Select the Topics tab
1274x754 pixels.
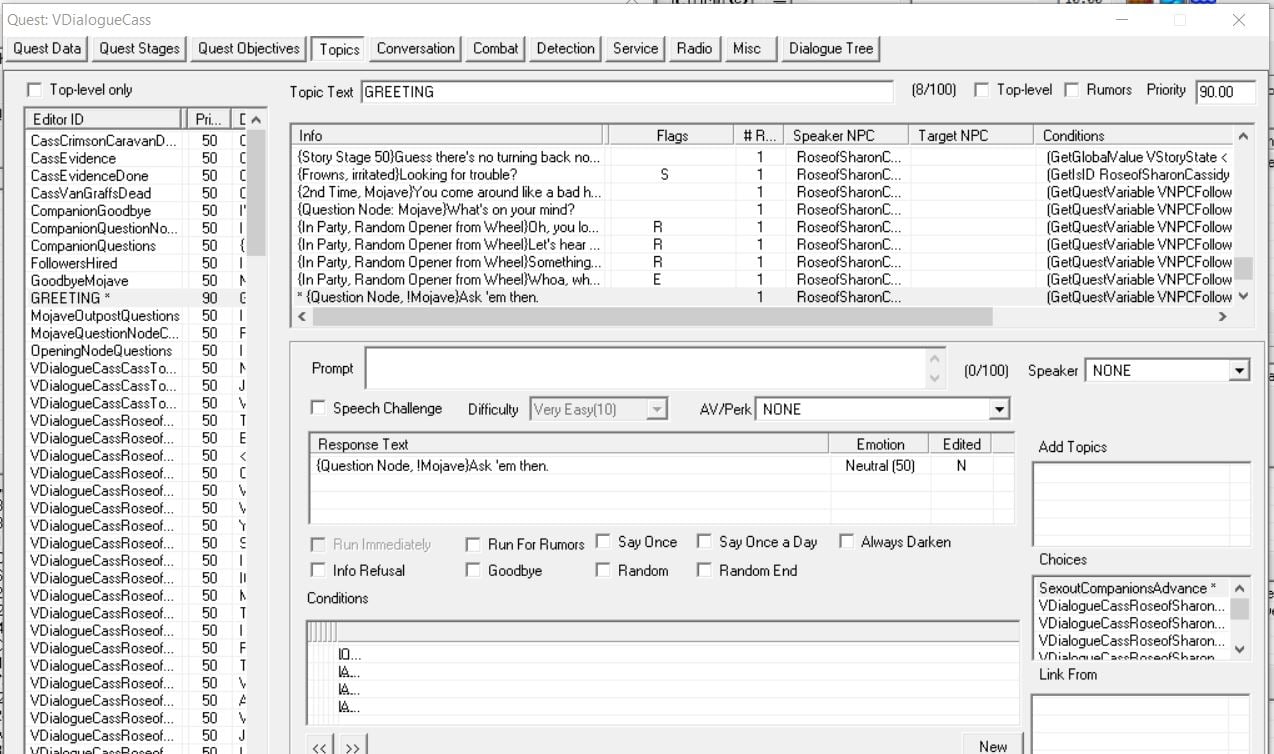(340, 49)
